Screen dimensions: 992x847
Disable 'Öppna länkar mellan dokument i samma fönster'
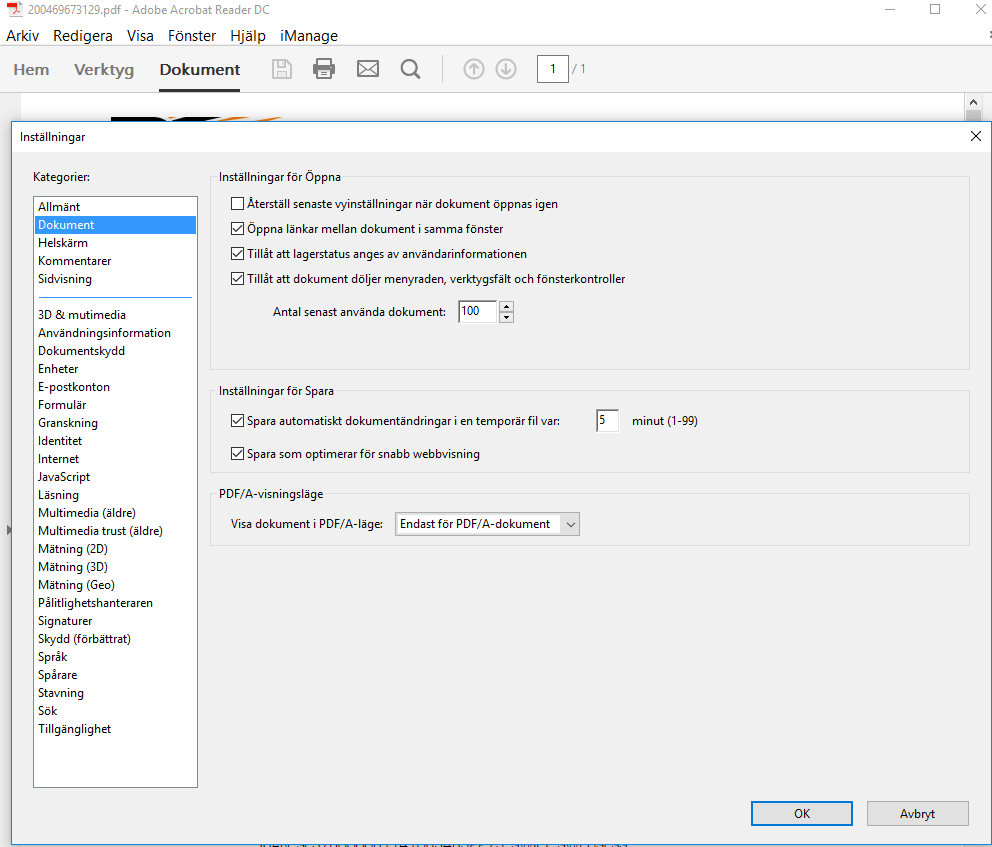coord(237,228)
